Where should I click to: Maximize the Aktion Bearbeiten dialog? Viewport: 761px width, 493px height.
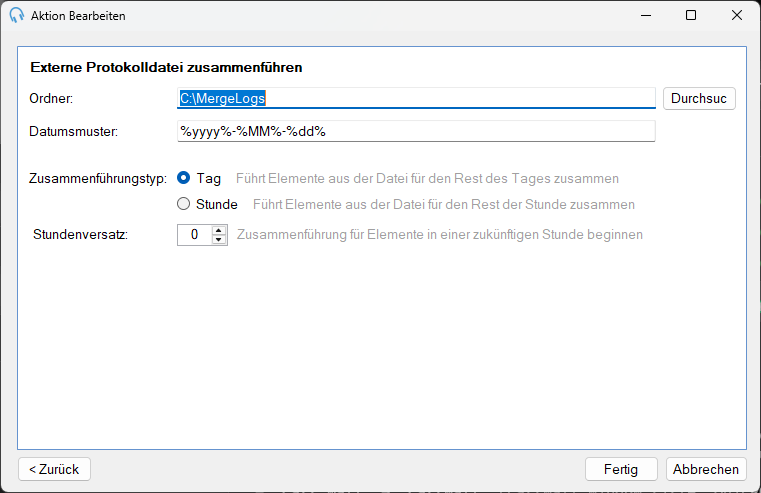tap(691, 16)
